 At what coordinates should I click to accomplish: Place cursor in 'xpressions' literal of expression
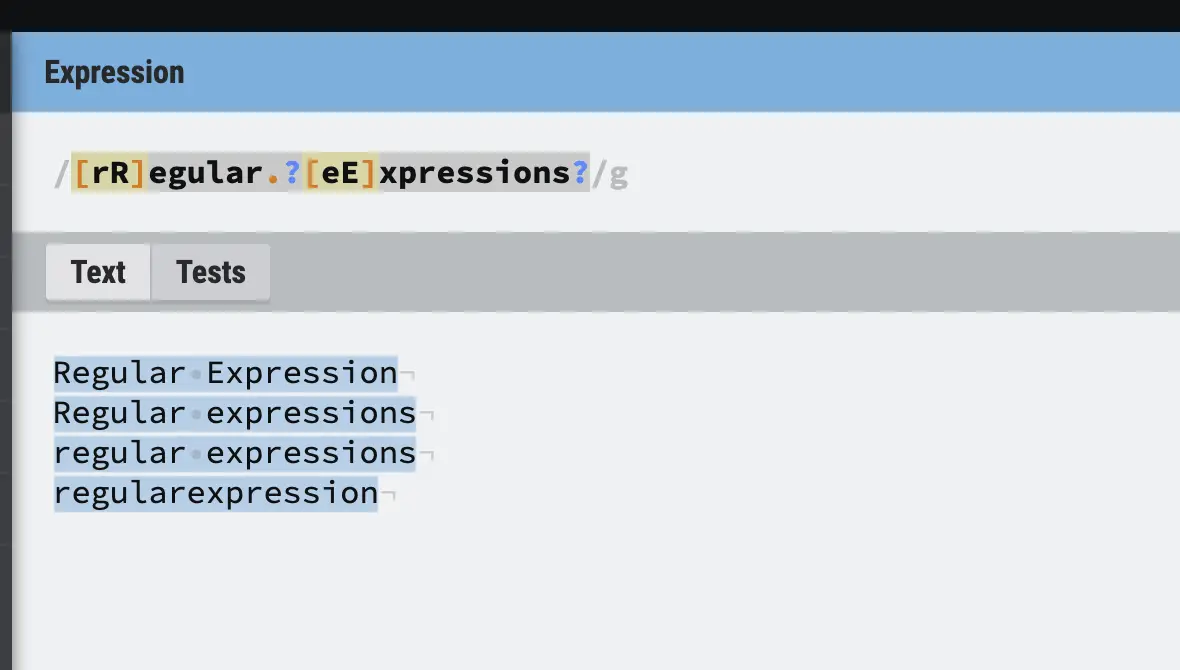point(474,172)
